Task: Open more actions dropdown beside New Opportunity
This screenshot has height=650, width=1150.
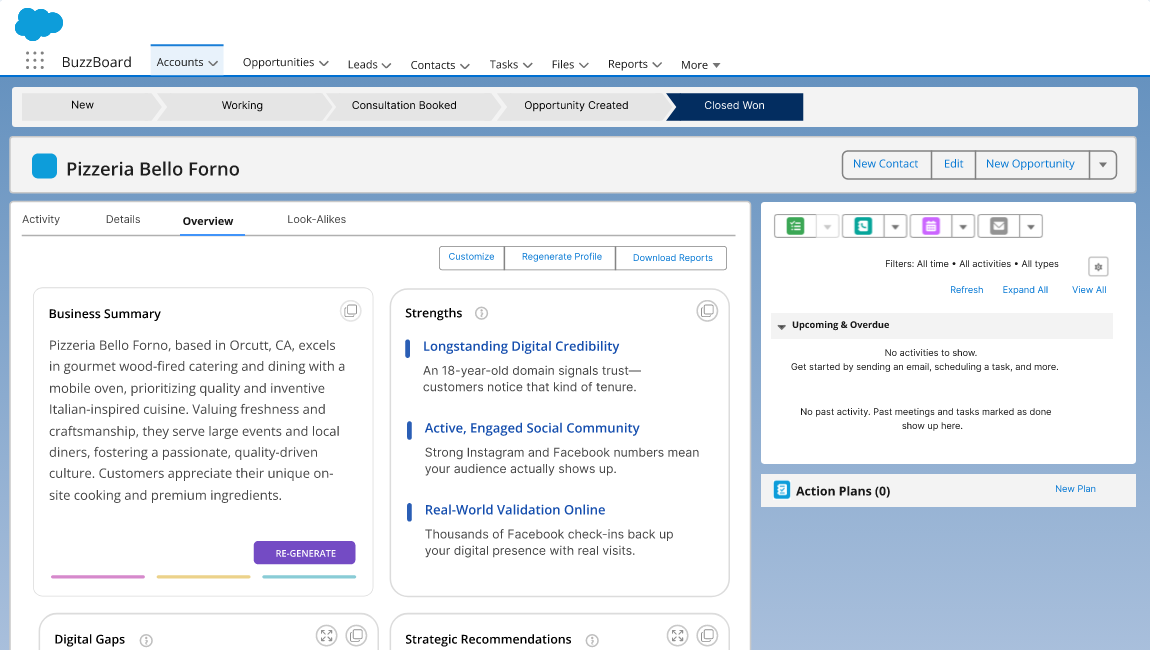Action: pyautogui.click(x=1102, y=165)
